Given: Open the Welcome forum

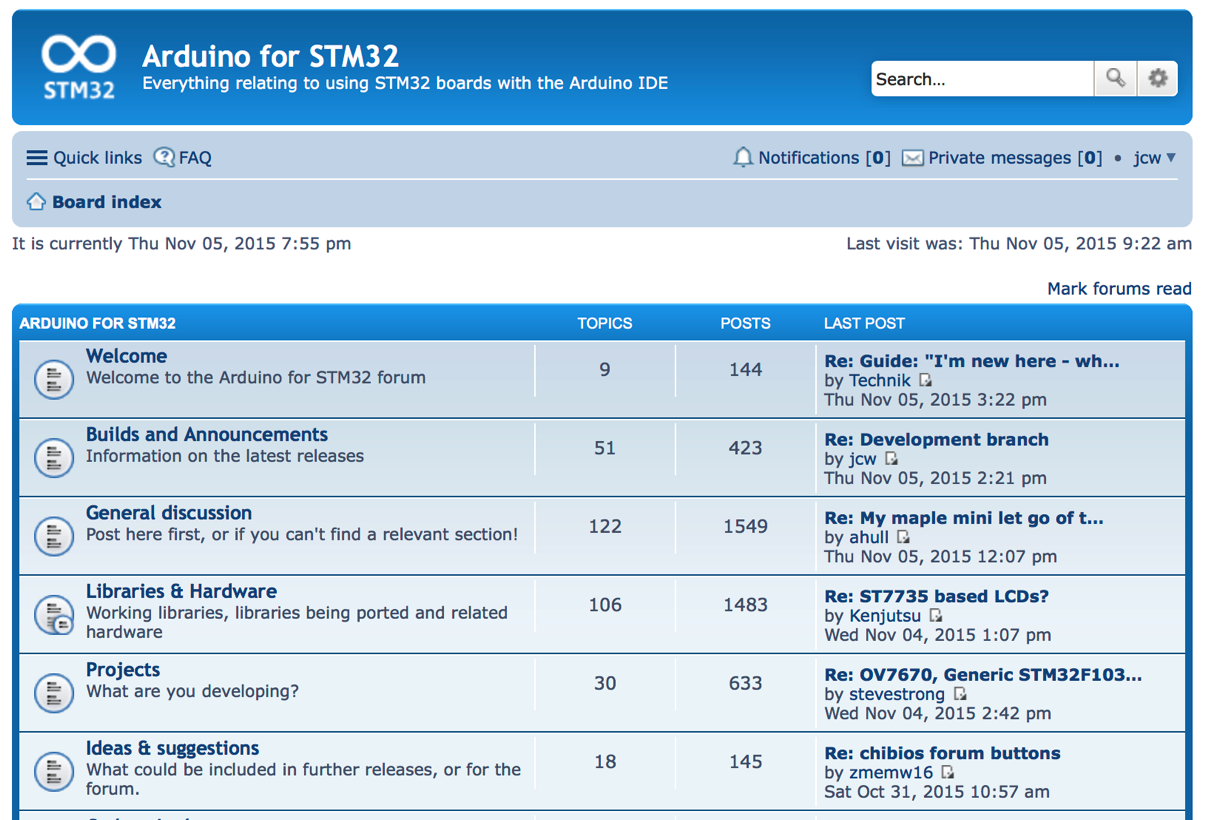Looking at the screenshot, I should tap(126, 356).
